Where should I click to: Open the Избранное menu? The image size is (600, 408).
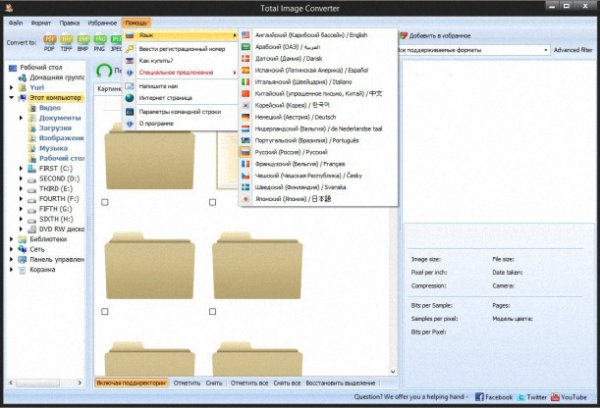(x=102, y=23)
